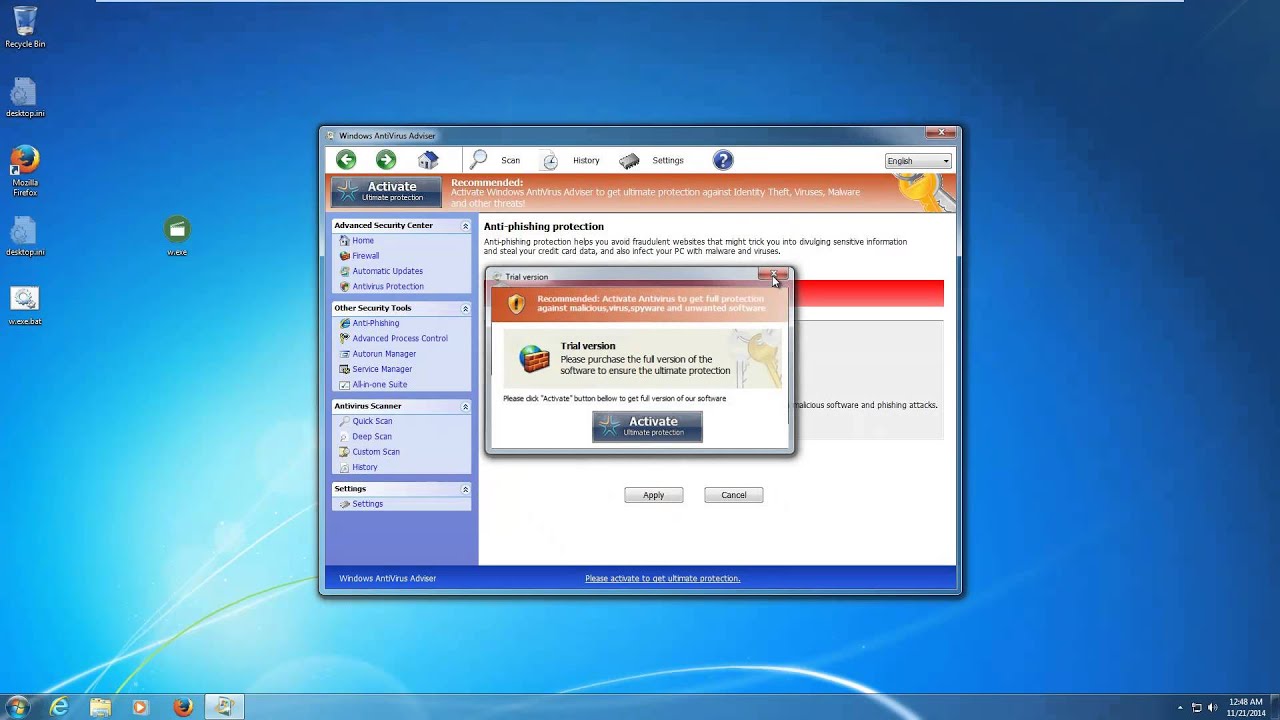Open the blue Help question mark
The height and width of the screenshot is (720, 1280).
tap(723, 160)
